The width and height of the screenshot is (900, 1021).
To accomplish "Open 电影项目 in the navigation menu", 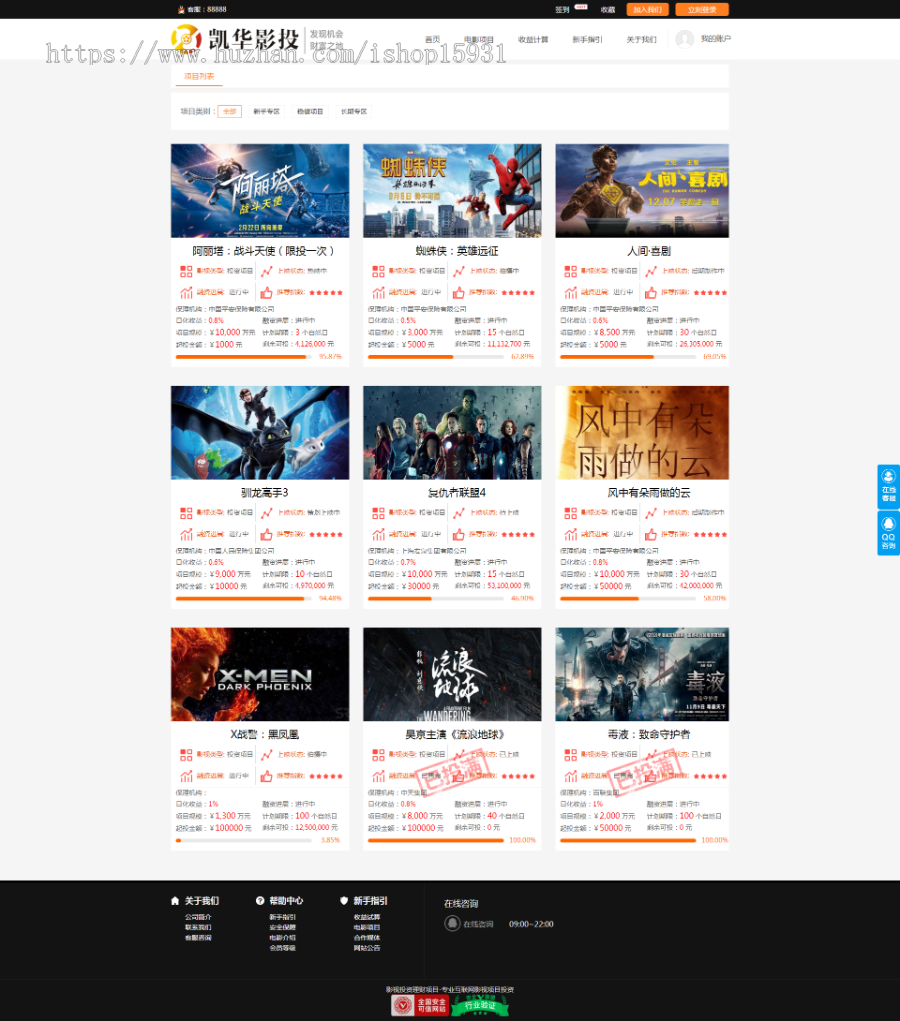I will pyautogui.click(x=479, y=40).
